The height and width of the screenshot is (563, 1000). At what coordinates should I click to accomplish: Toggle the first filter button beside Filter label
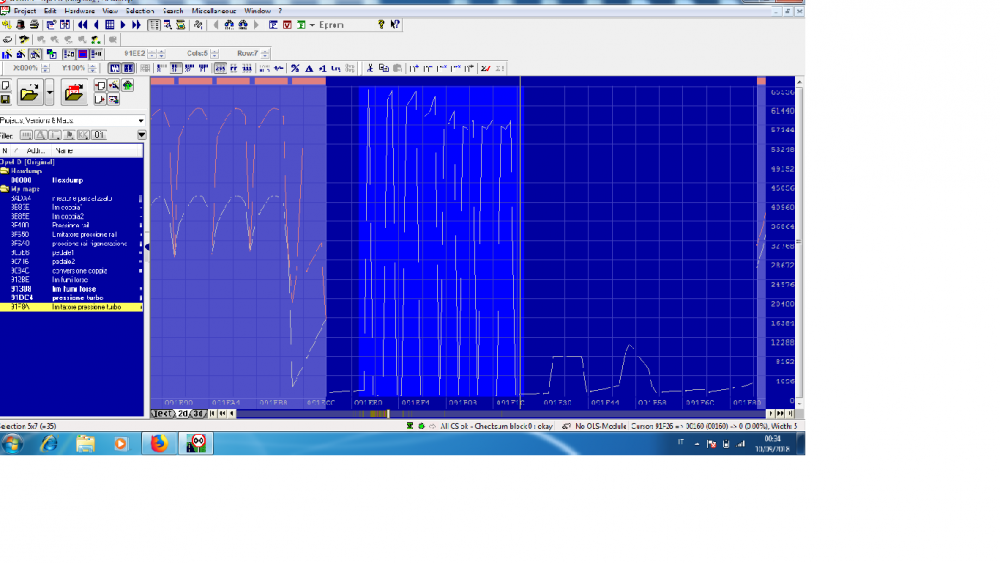click(x=26, y=135)
